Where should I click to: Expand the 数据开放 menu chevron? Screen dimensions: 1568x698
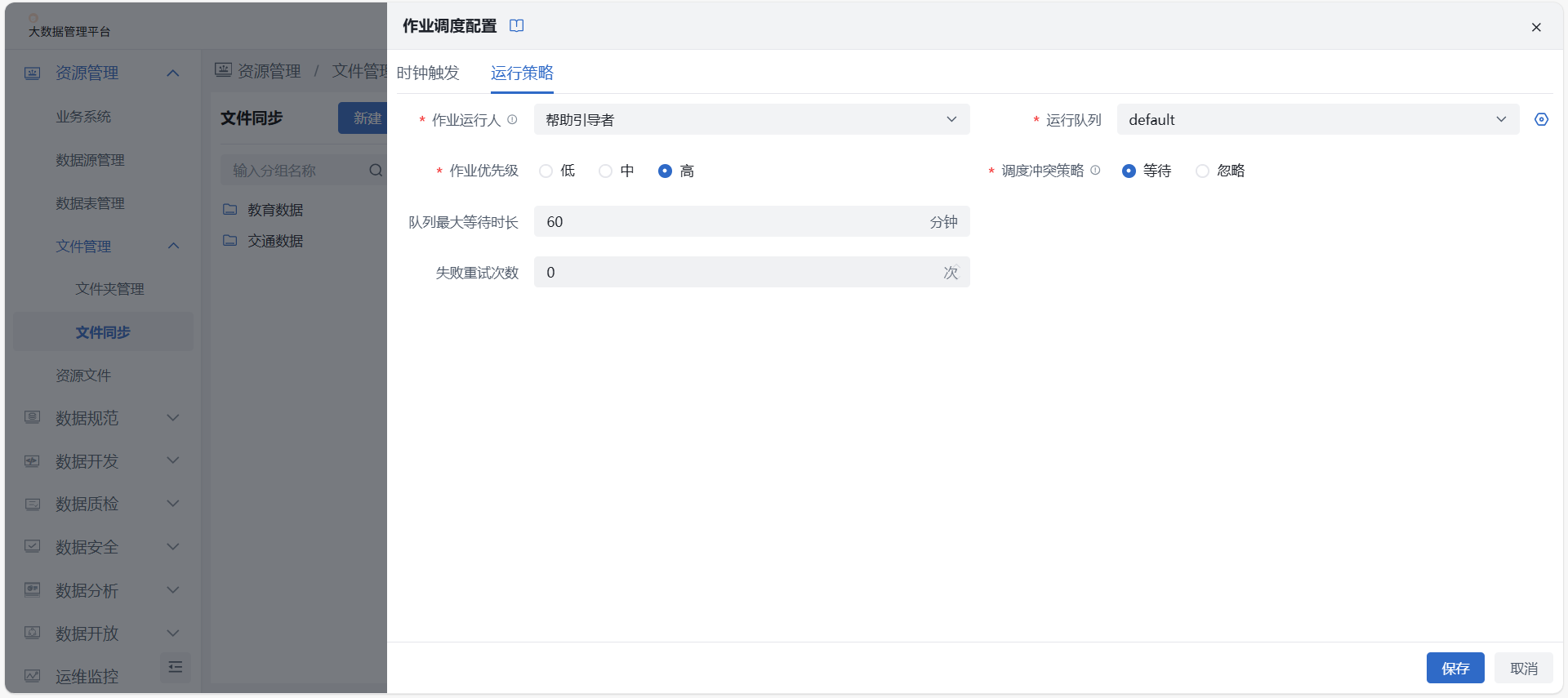(173, 633)
